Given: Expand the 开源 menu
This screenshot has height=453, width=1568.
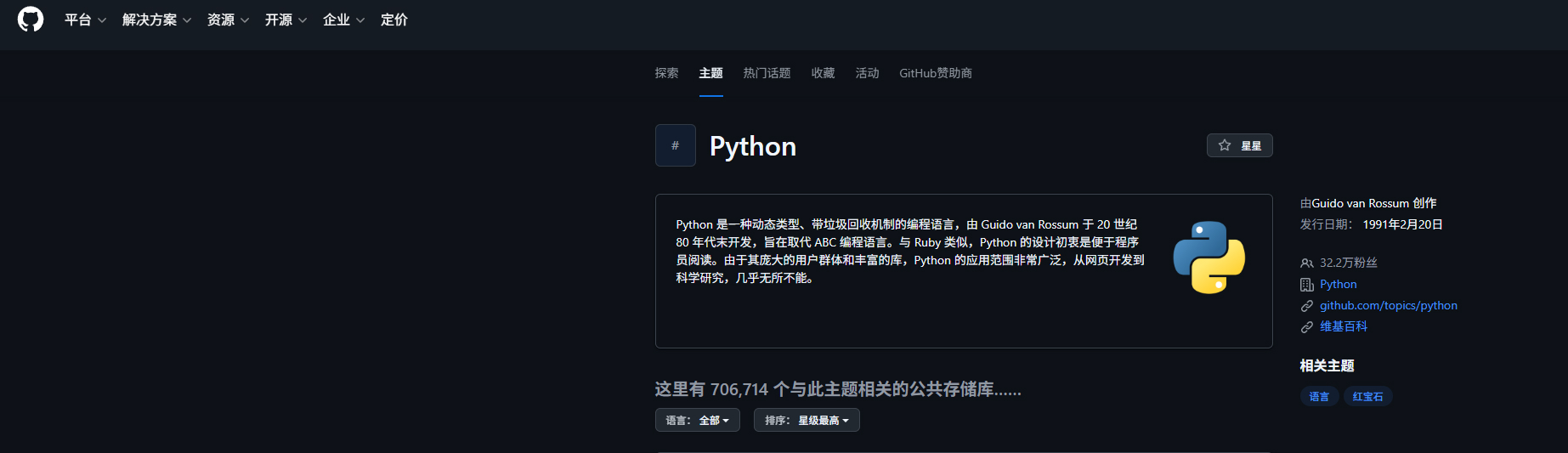Looking at the screenshot, I should click(286, 20).
